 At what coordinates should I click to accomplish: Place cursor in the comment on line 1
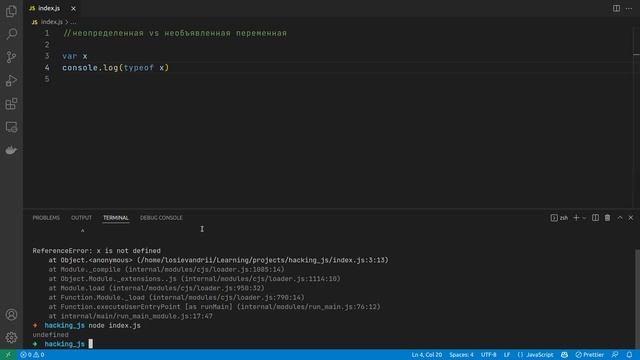point(175,33)
